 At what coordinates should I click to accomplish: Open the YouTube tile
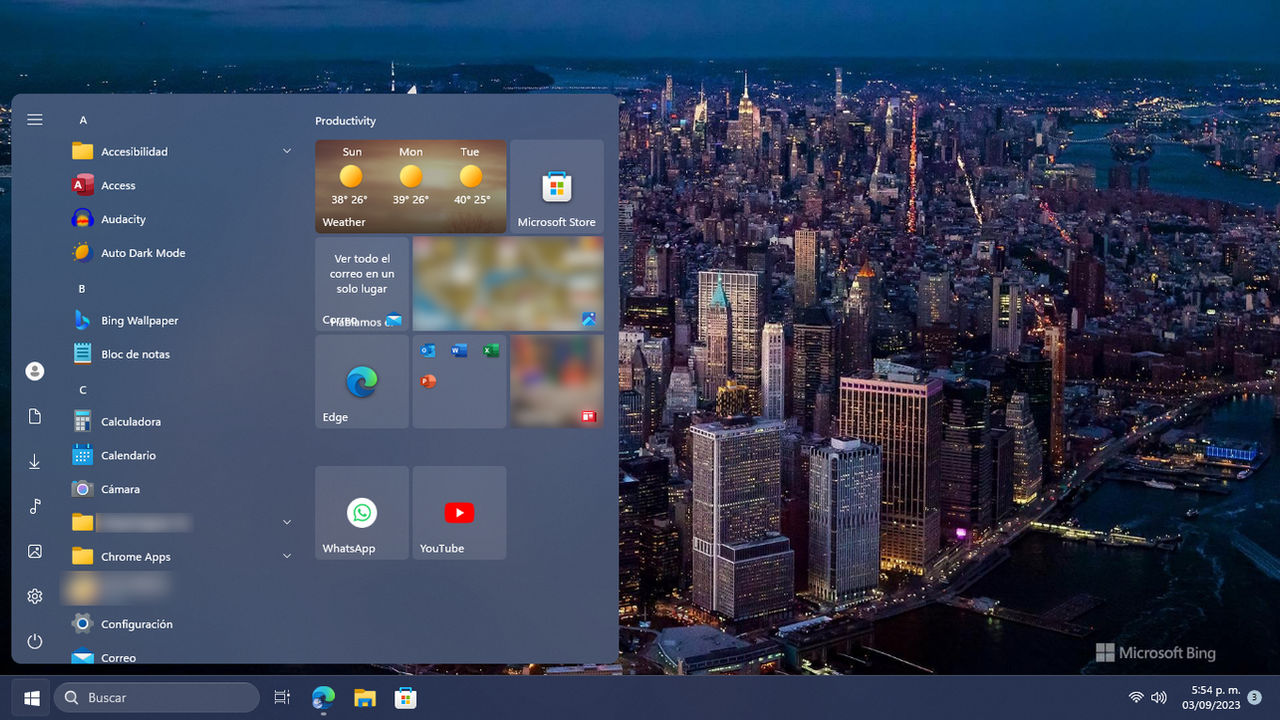point(460,513)
